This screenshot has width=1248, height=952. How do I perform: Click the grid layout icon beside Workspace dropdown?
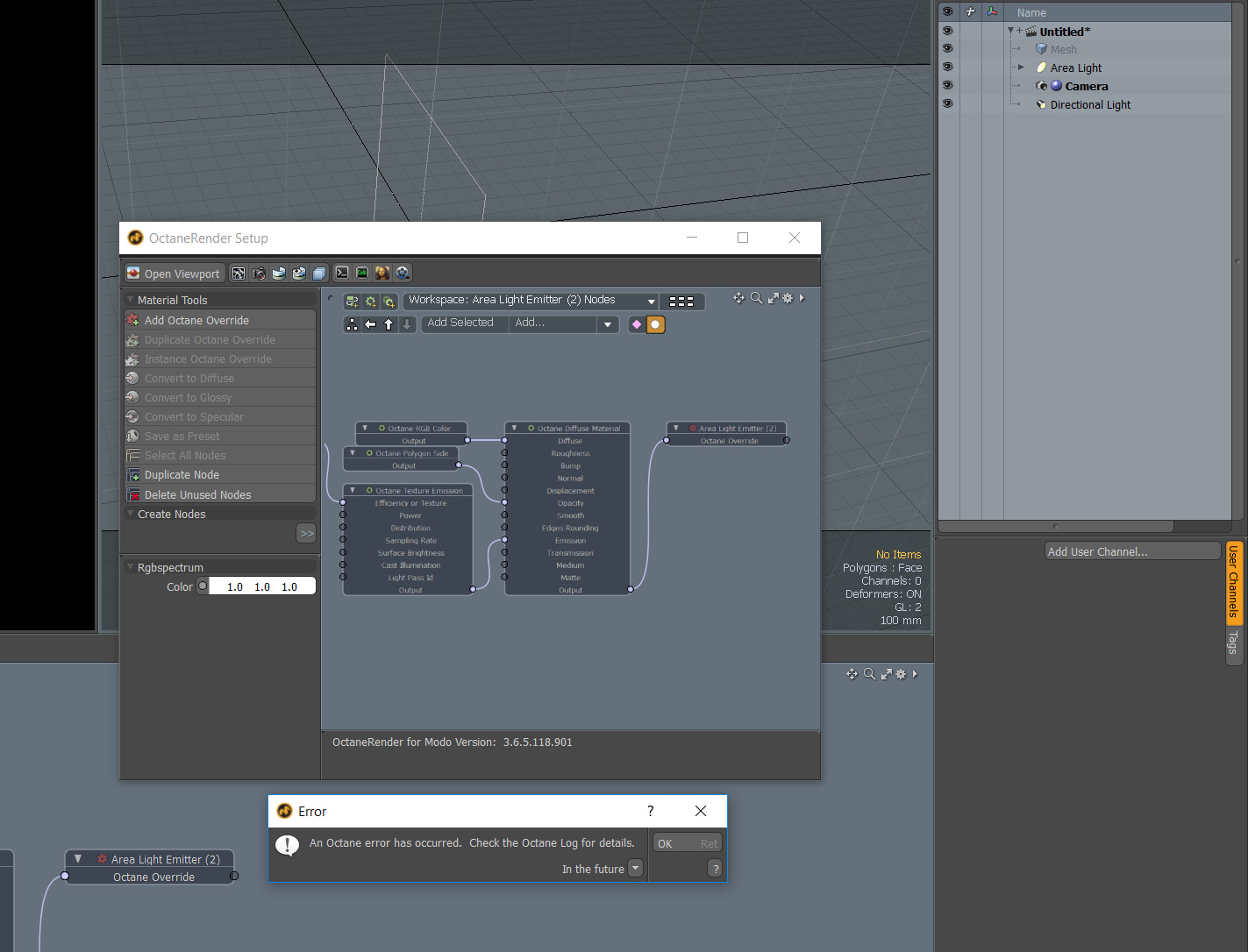[x=681, y=302]
